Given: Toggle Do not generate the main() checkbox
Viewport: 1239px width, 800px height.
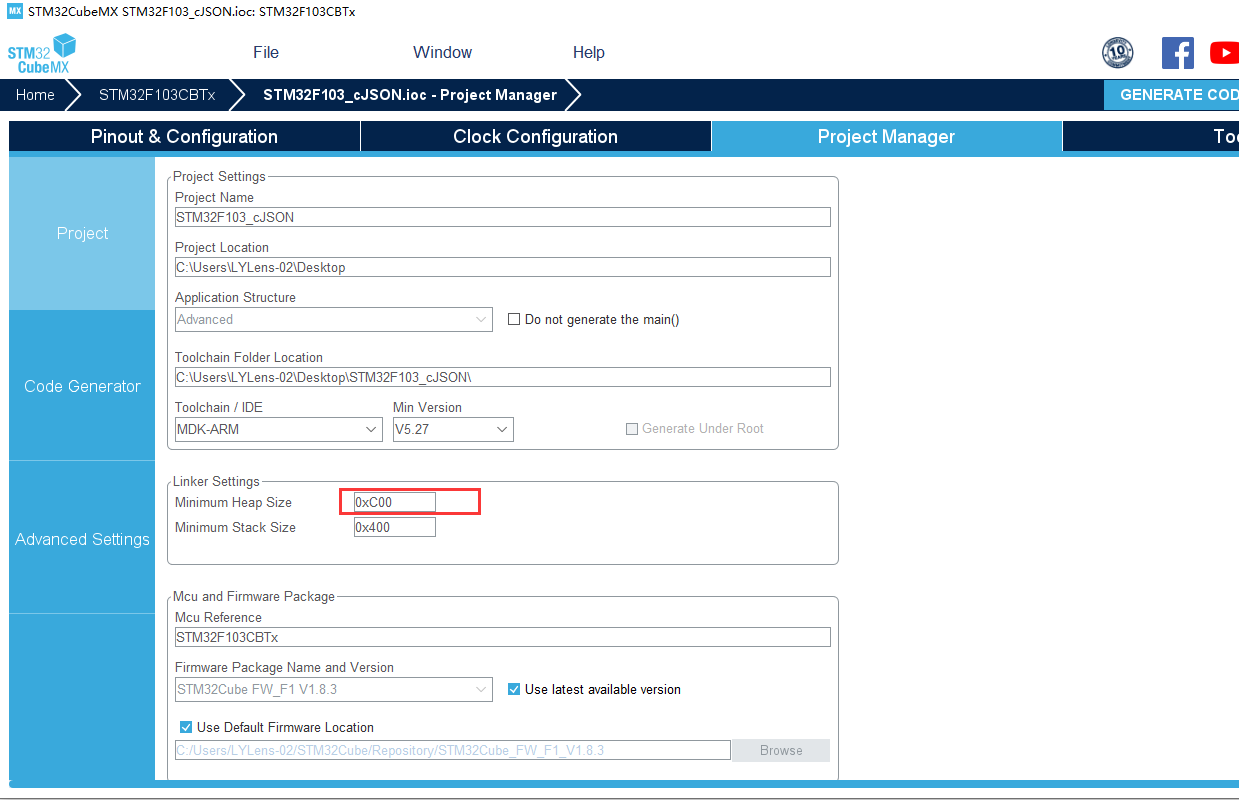Looking at the screenshot, I should point(514,319).
